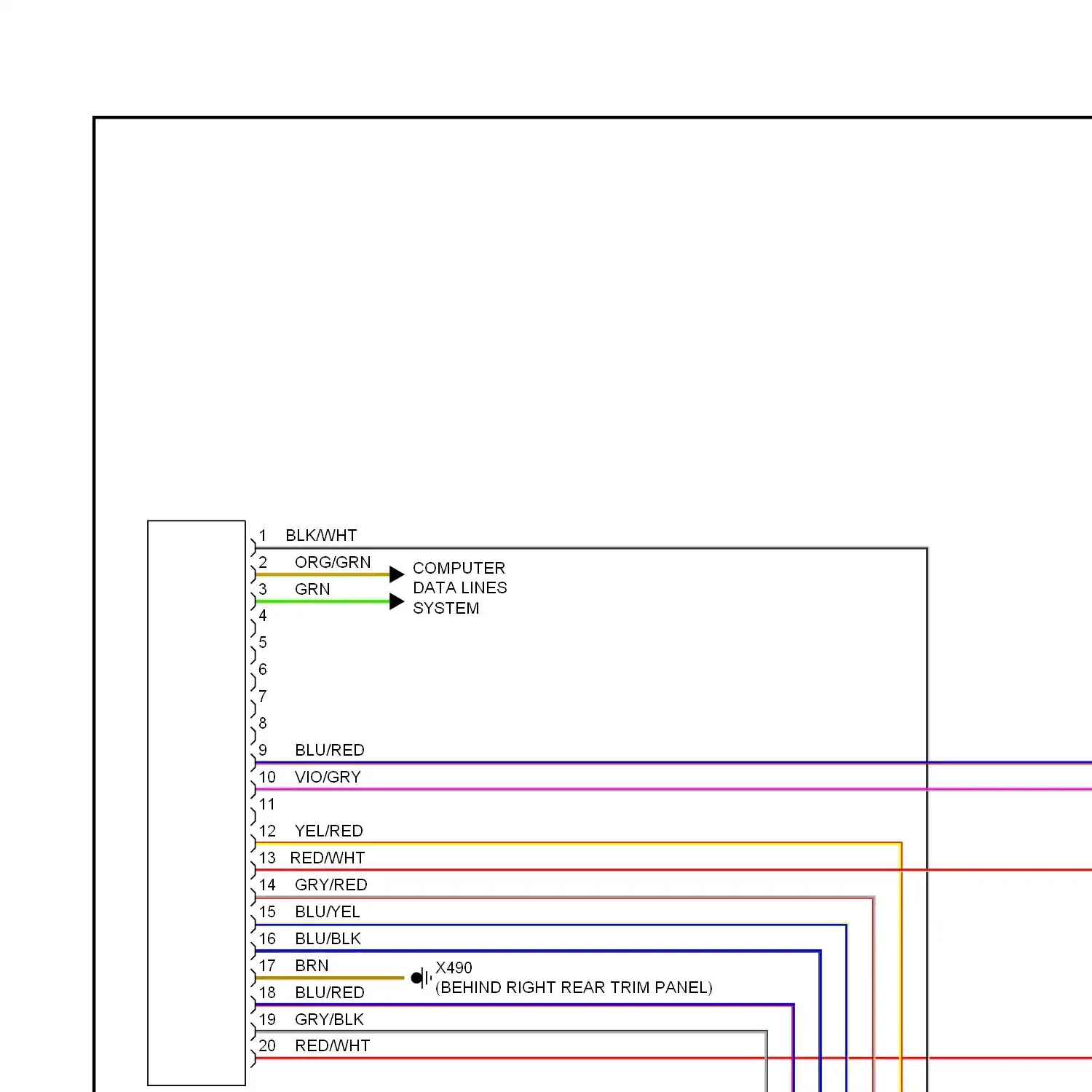The height and width of the screenshot is (1092, 1092).
Task: Select the X490 ground label
Action: (x=454, y=968)
